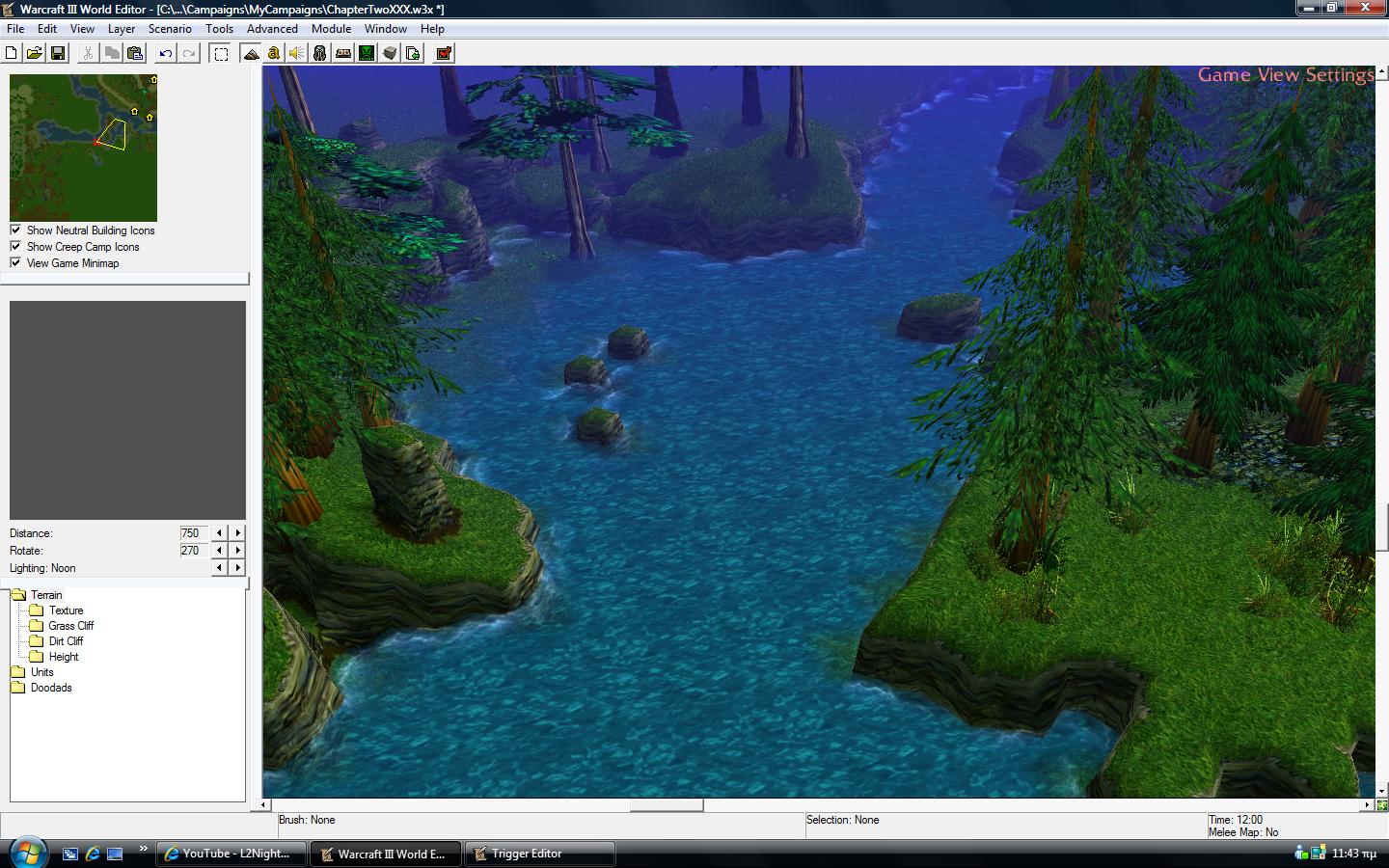Click the Cut scissors icon
Viewport: 1389px width, 868px height.
[88, 53]
